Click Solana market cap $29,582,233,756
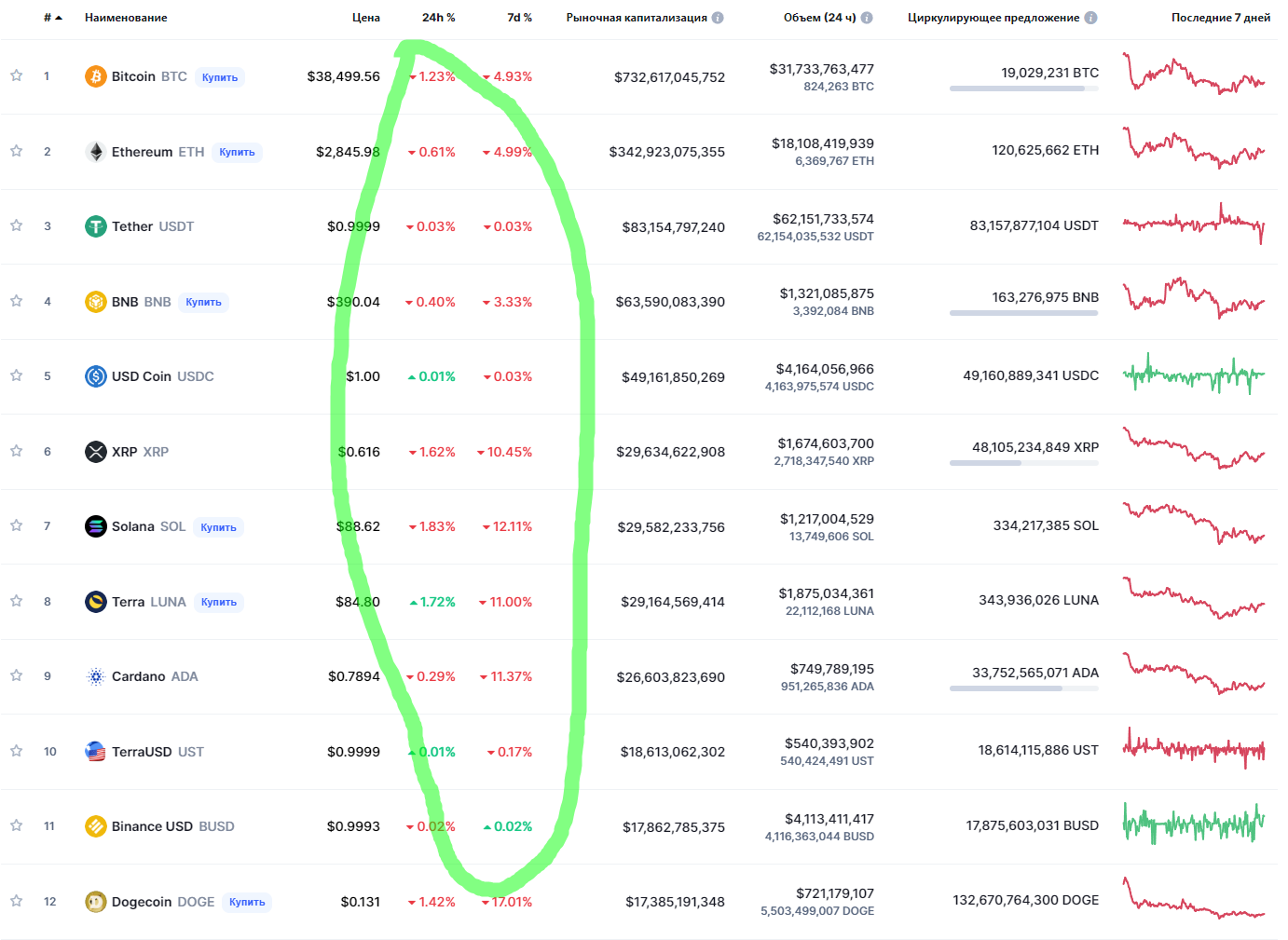1288x940 pixels. (671, 527)
